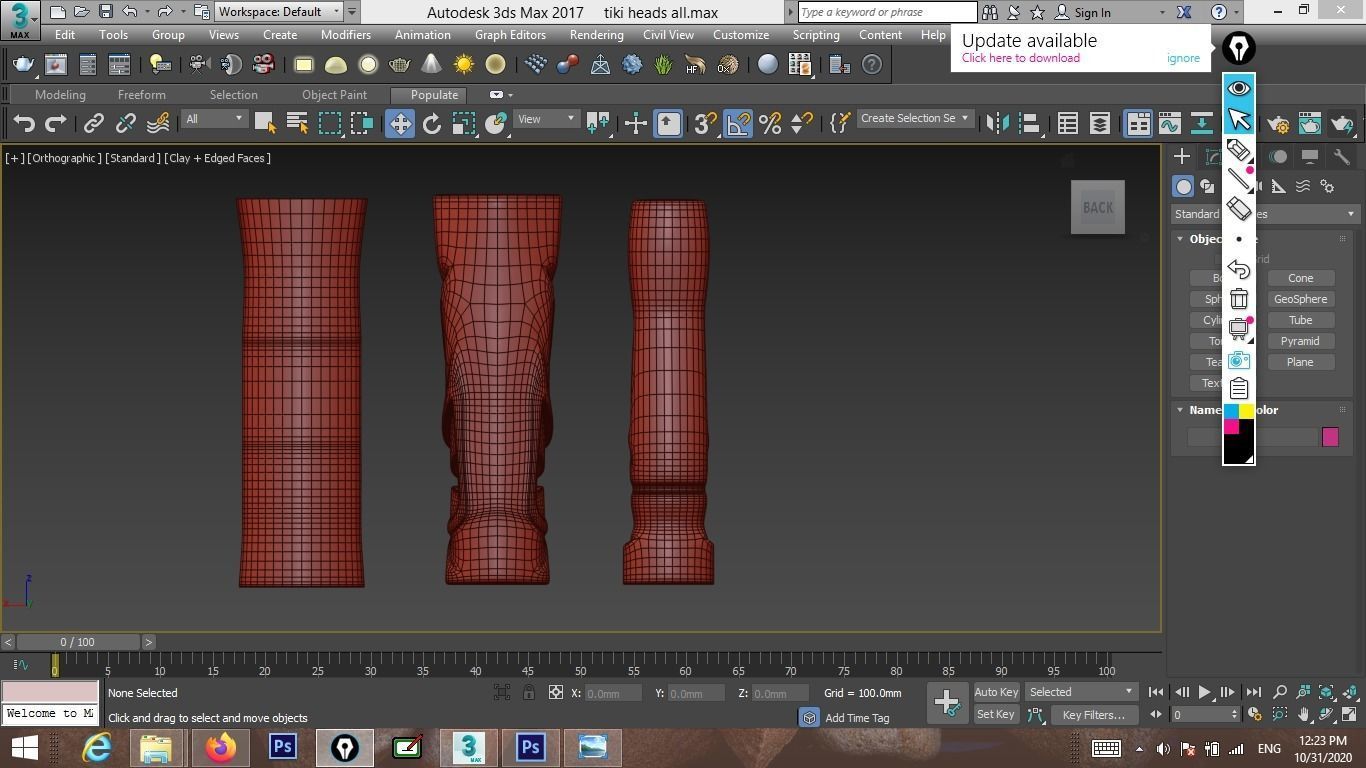This screenshot has width=1366, height=768.
Task: Click here to download update link
Action: coord(1020,58)
